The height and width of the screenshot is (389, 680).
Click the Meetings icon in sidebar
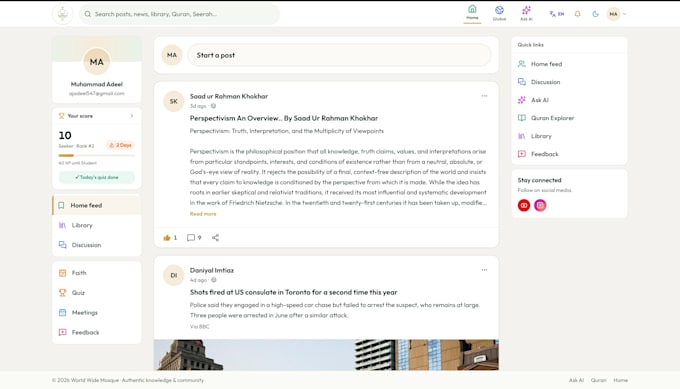click(62, 312)
